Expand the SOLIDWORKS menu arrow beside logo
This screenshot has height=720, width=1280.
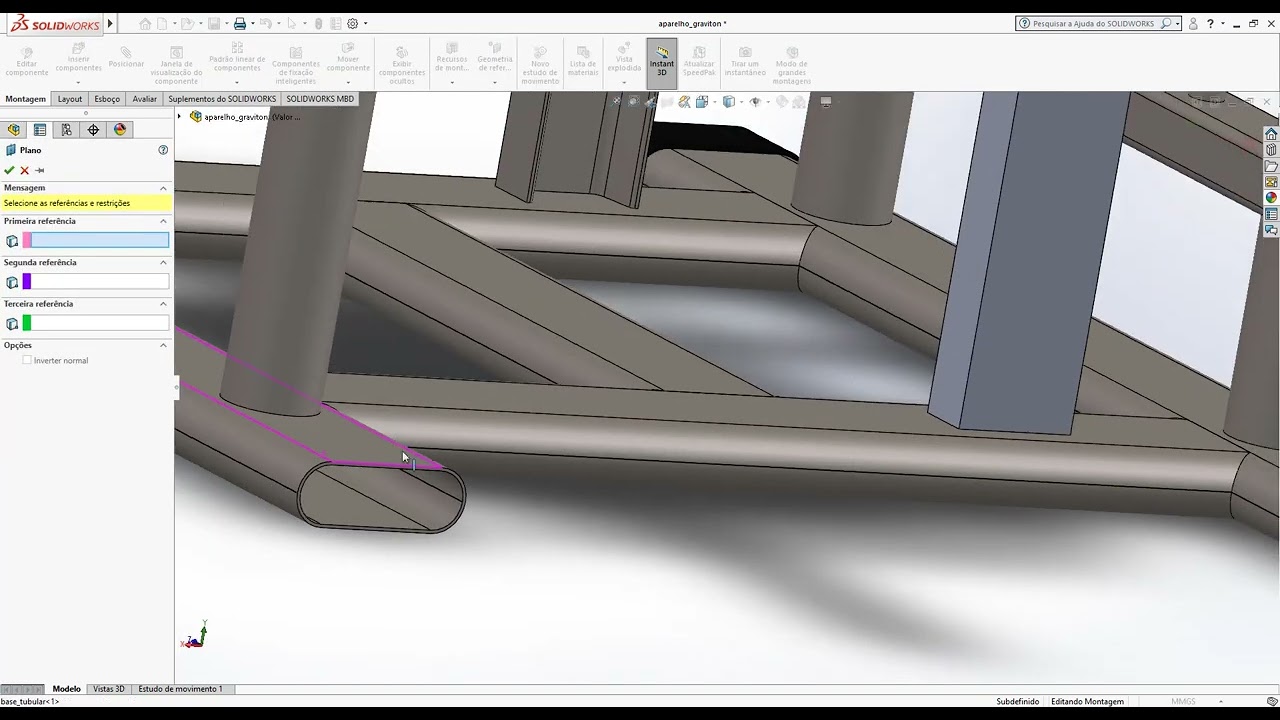point(110,23)
